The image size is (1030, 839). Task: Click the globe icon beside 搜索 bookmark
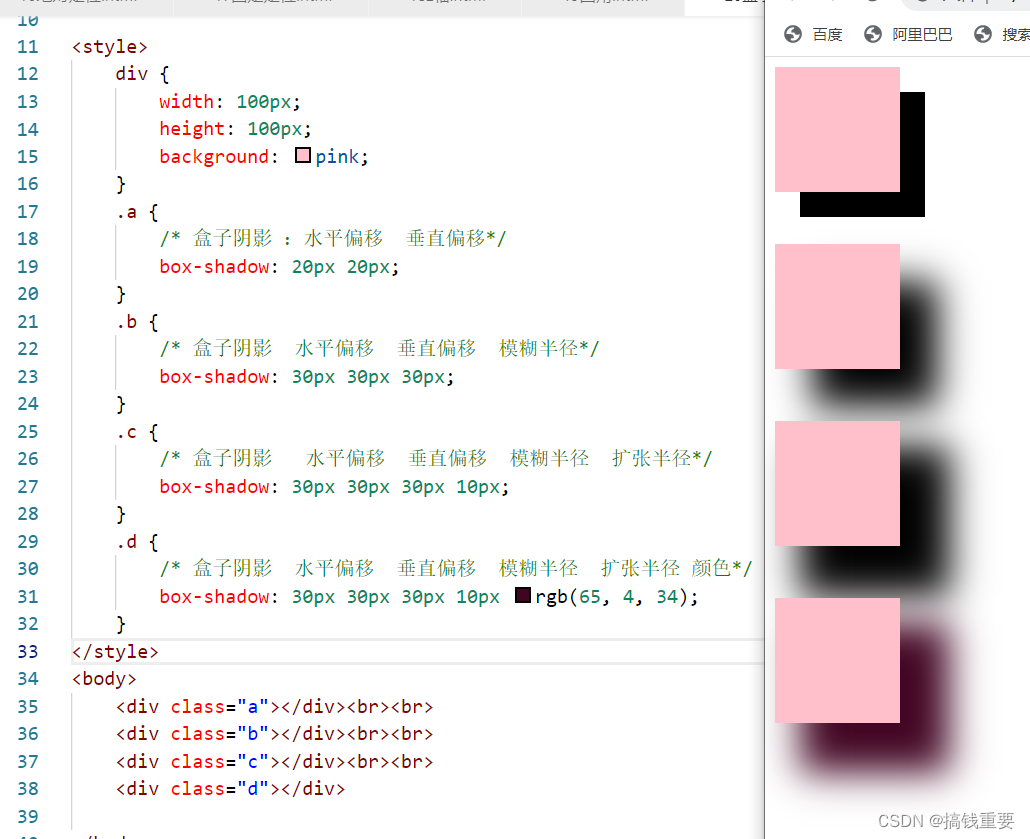coord(983,34)
